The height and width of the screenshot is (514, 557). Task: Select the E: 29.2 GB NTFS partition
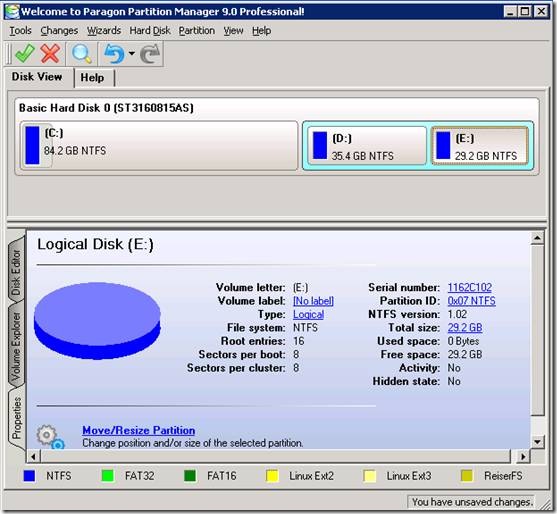click(x=480, y=146)
